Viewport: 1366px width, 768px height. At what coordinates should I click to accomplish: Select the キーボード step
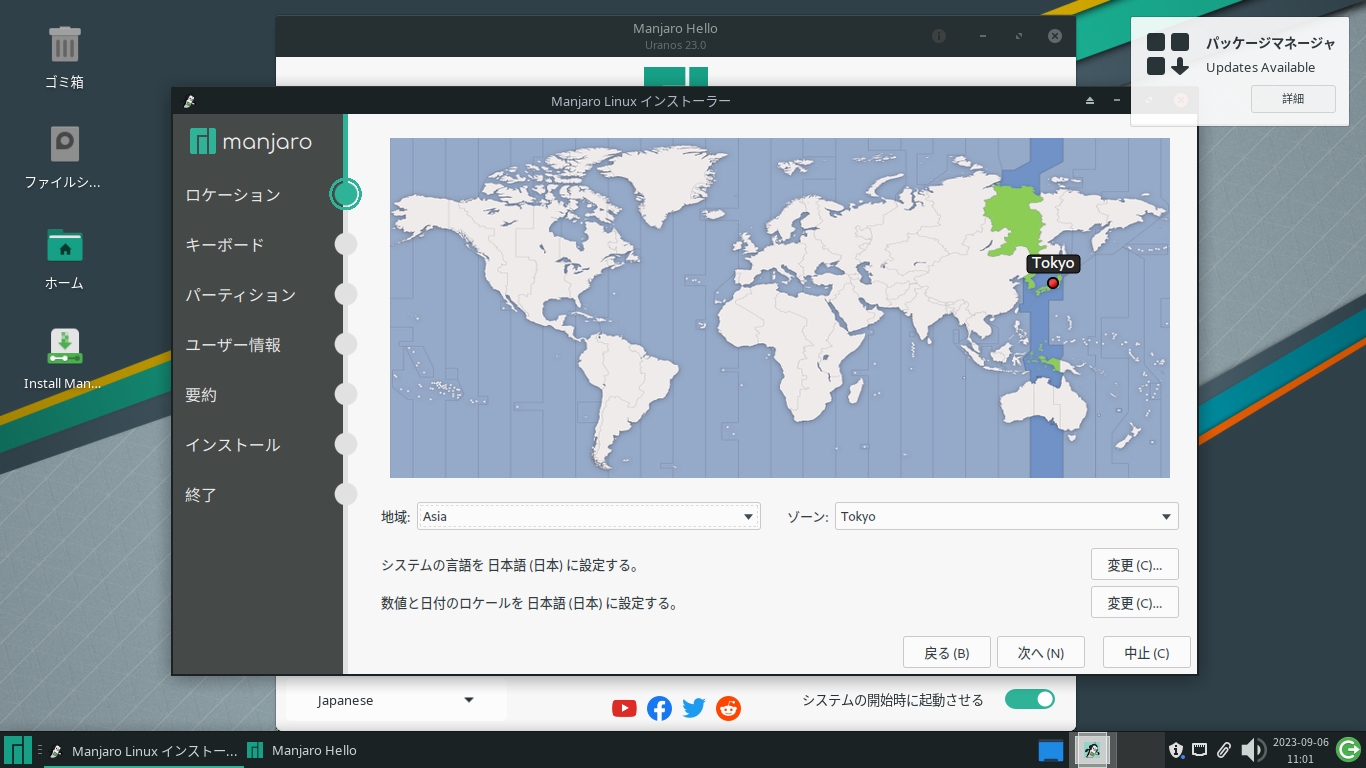tap(225, 245)
